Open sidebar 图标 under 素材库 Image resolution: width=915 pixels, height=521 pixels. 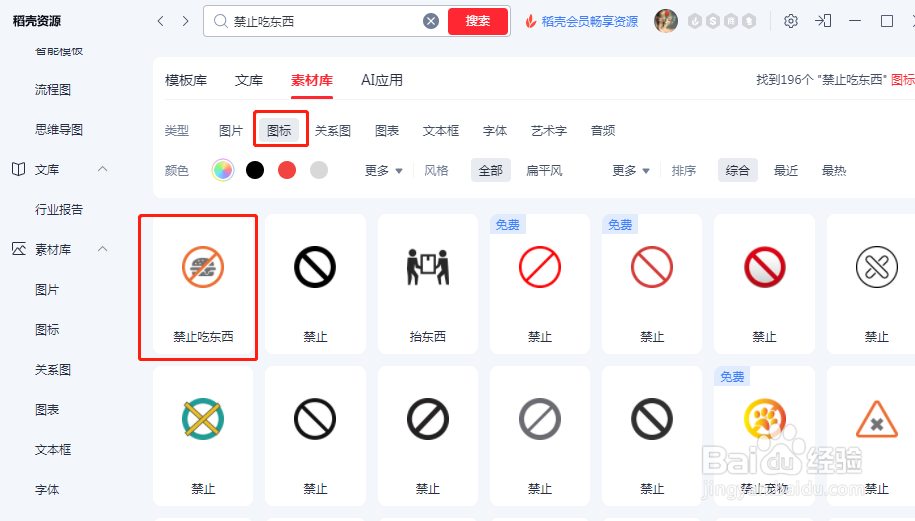pos(47,330)
